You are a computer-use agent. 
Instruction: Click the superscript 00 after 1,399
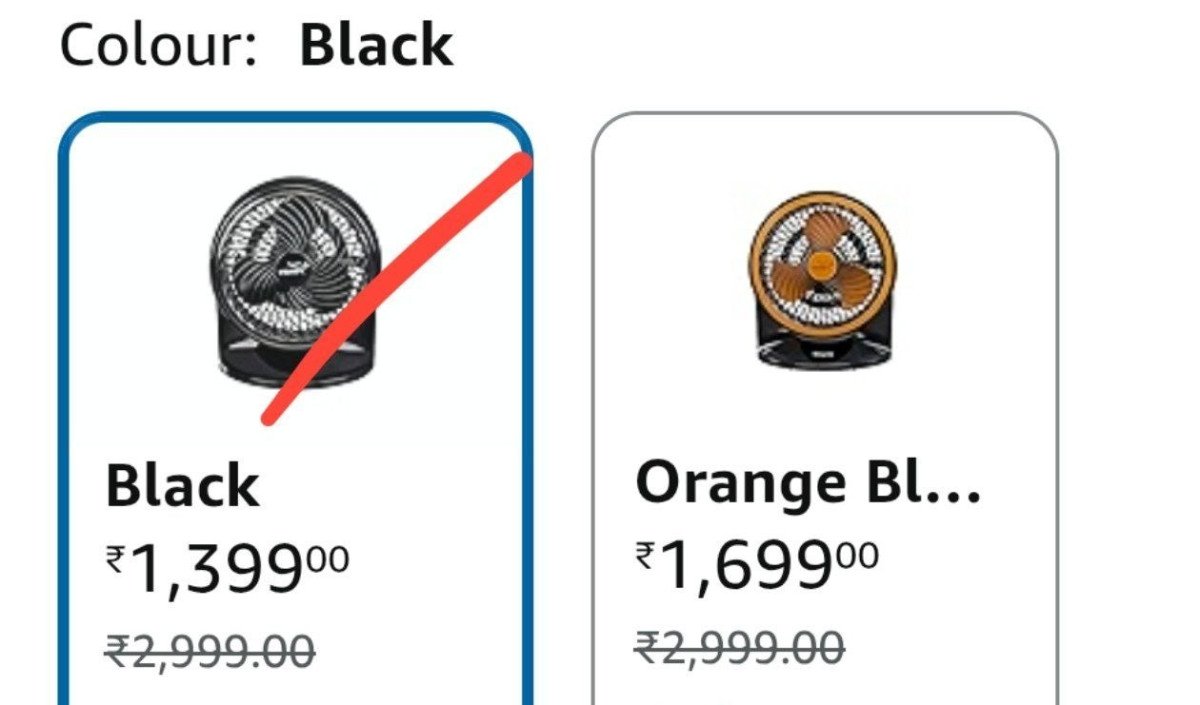pyautogui.click(x=328, y=558)
